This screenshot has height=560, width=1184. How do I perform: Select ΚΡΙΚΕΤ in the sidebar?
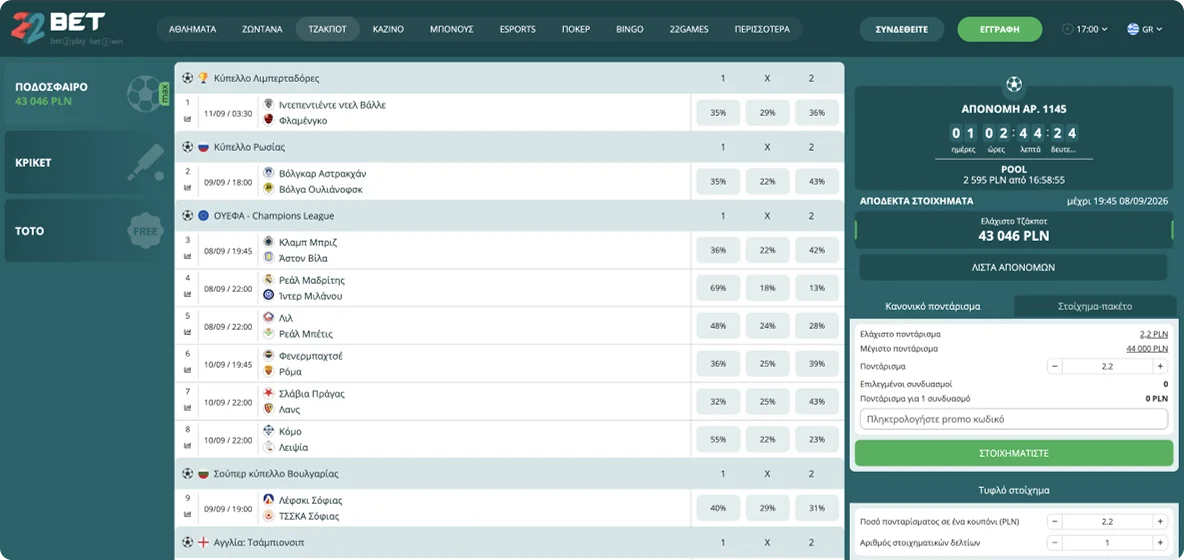click(x=85, y=162)
